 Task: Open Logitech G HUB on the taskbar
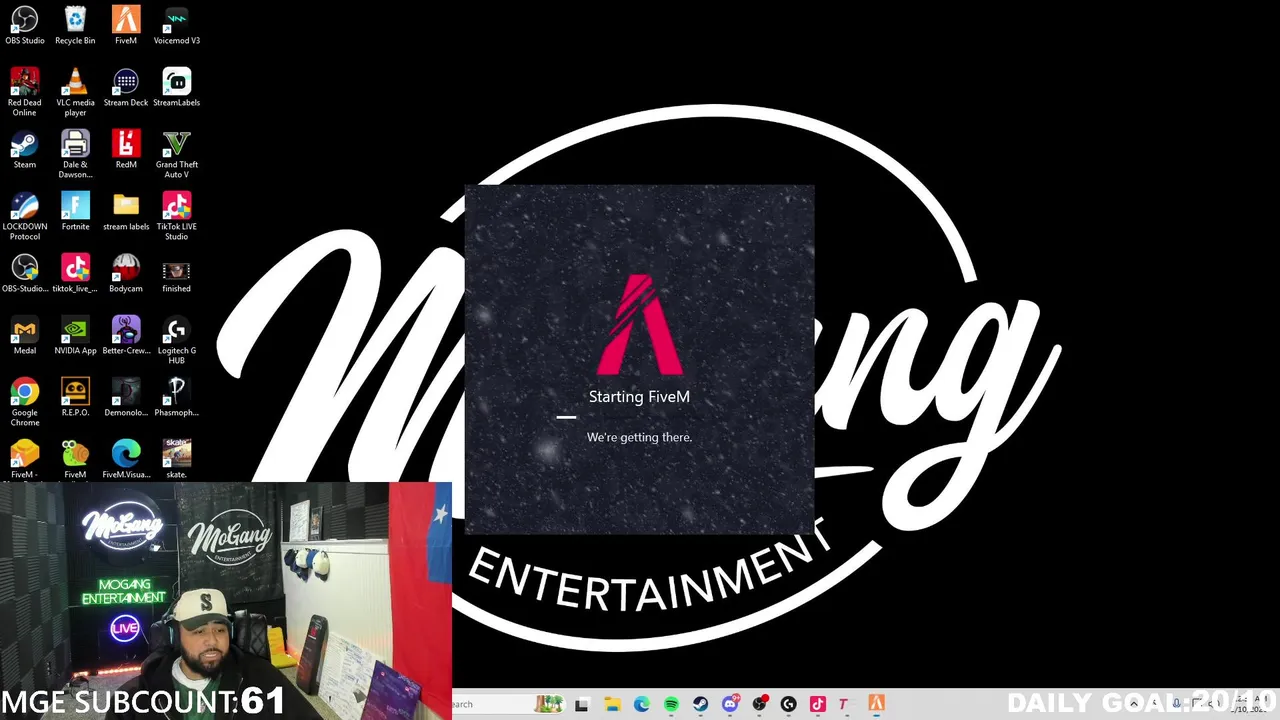[x=788, y=704]
